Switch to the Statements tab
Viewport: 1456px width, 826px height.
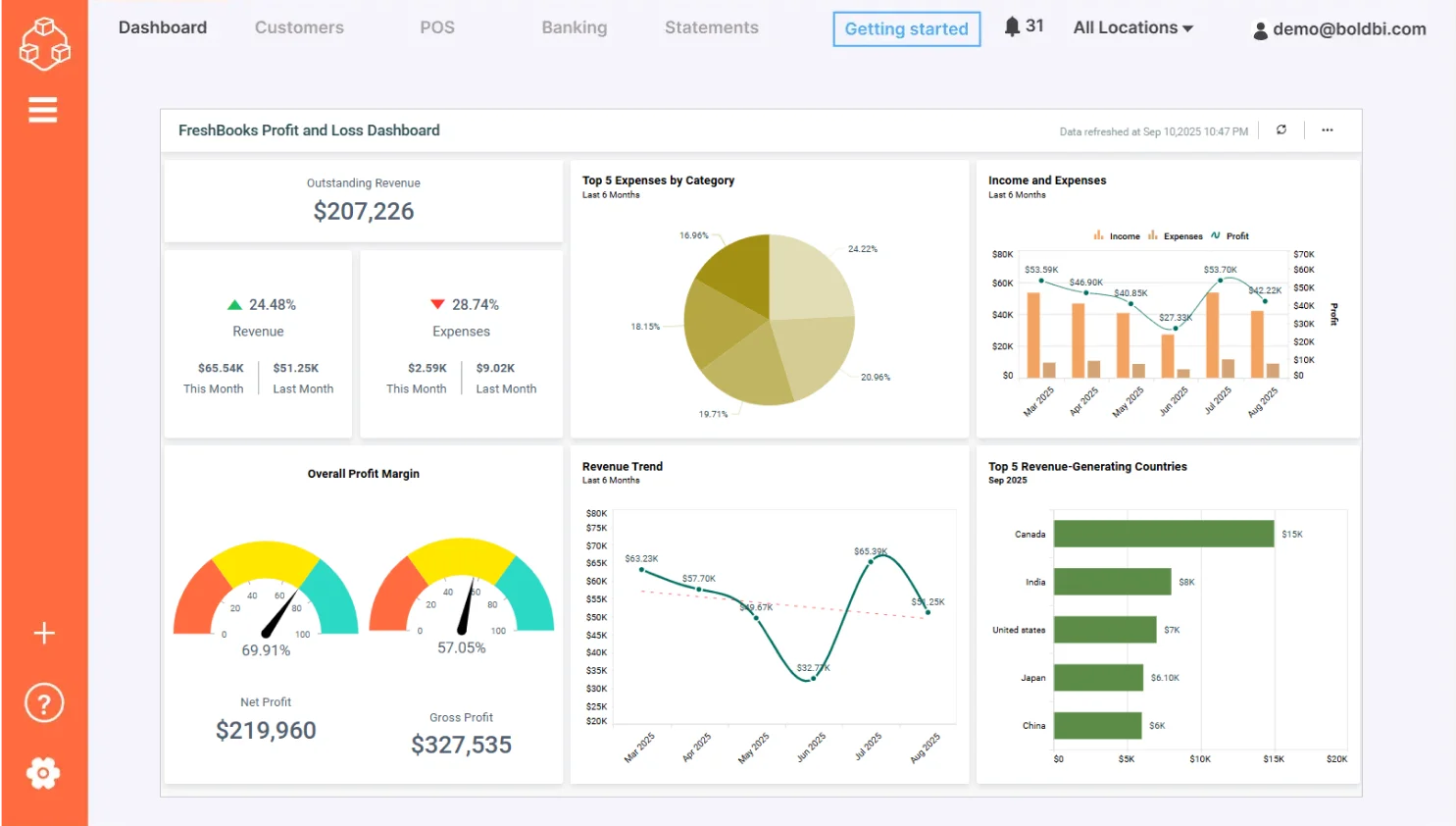pyautogui.click(x=712, y=27)
